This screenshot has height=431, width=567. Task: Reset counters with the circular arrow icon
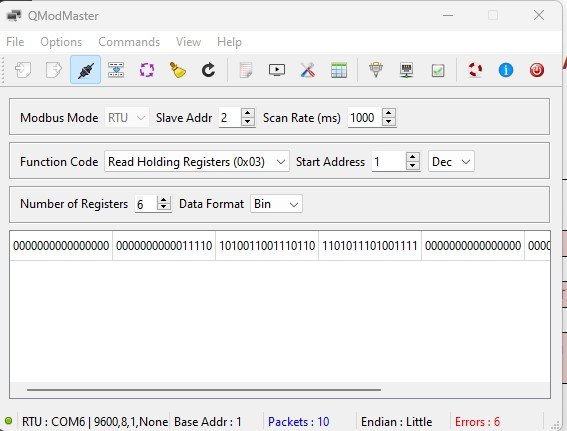coord(208,70)
